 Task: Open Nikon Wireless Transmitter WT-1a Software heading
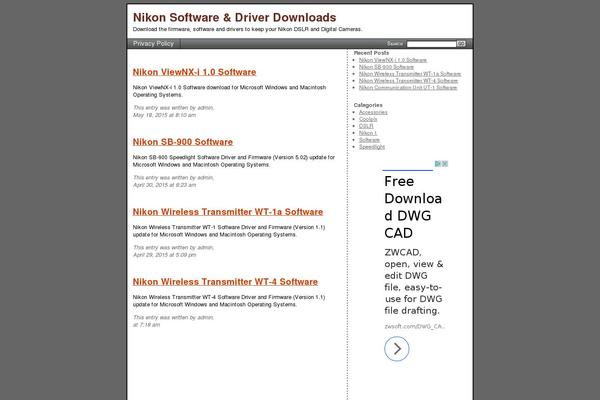pyautogui.click(x=228, y=212)
